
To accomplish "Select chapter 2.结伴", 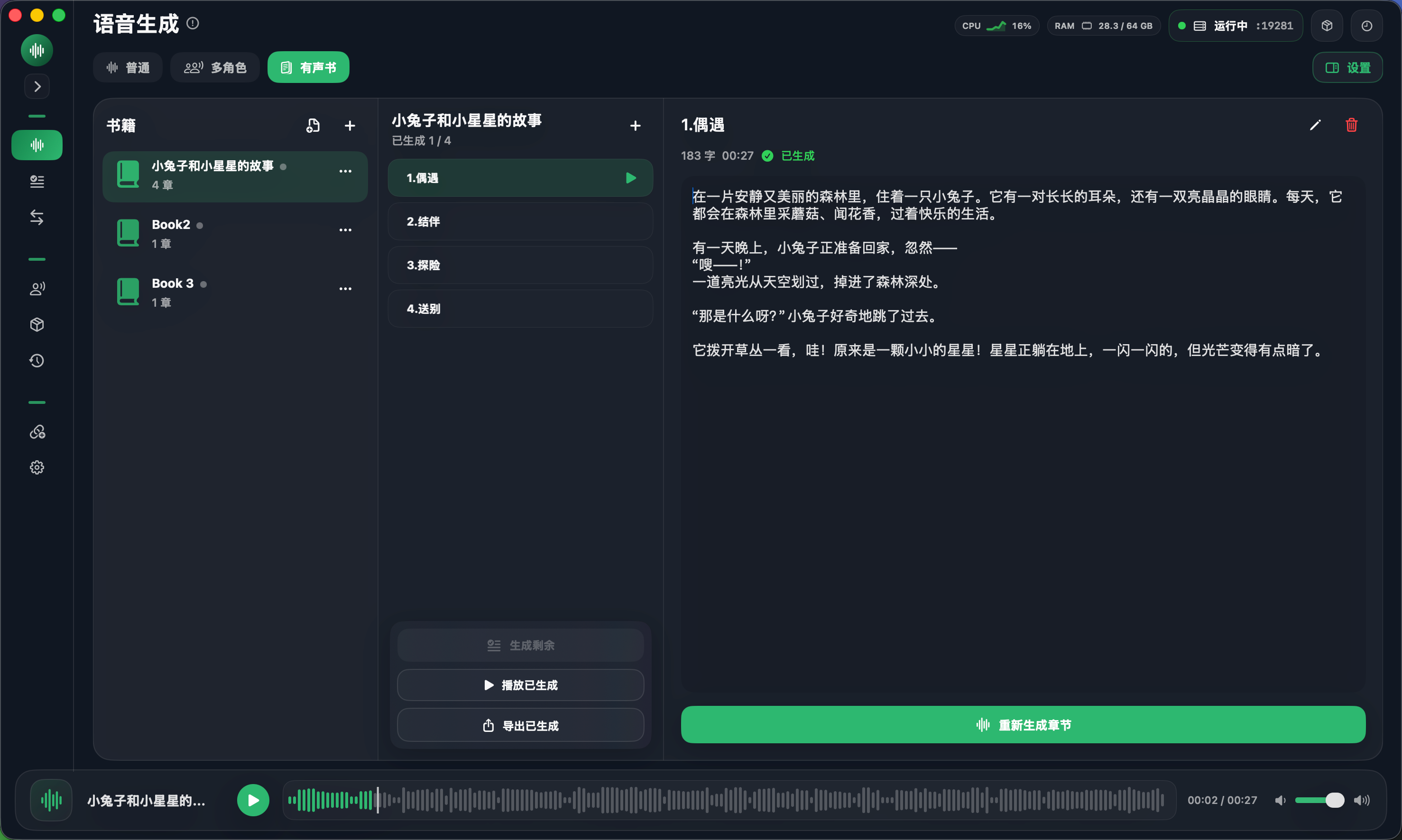I will click(x=520, y=222).
